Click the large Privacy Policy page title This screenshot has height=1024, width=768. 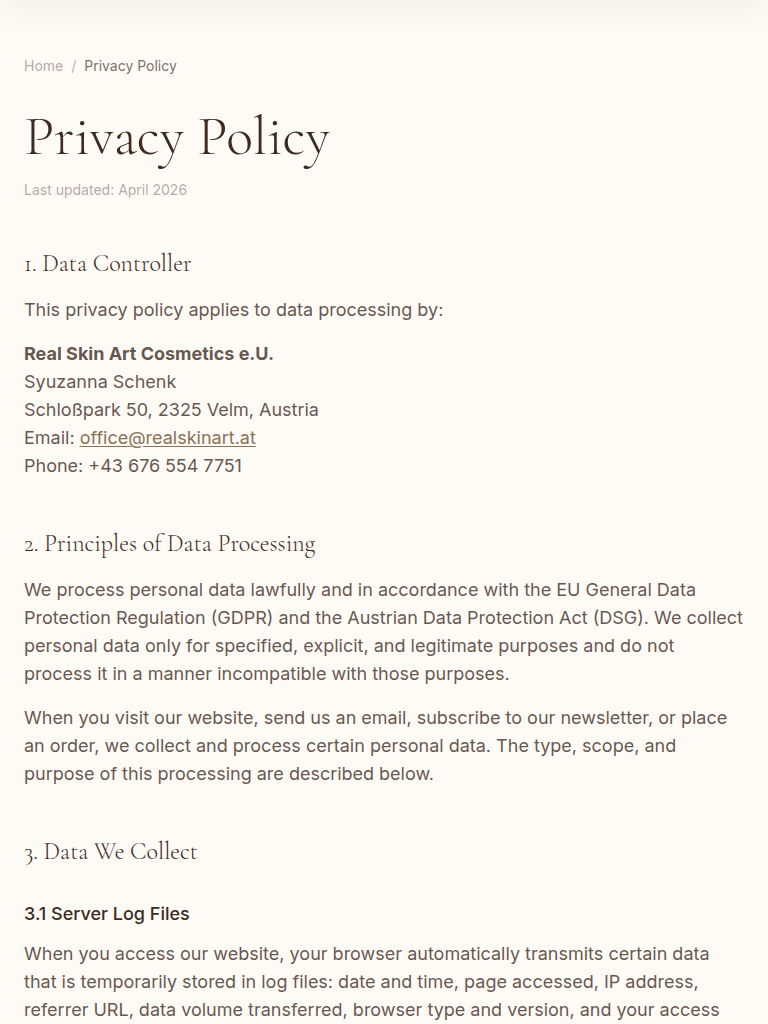coord(176,138)
